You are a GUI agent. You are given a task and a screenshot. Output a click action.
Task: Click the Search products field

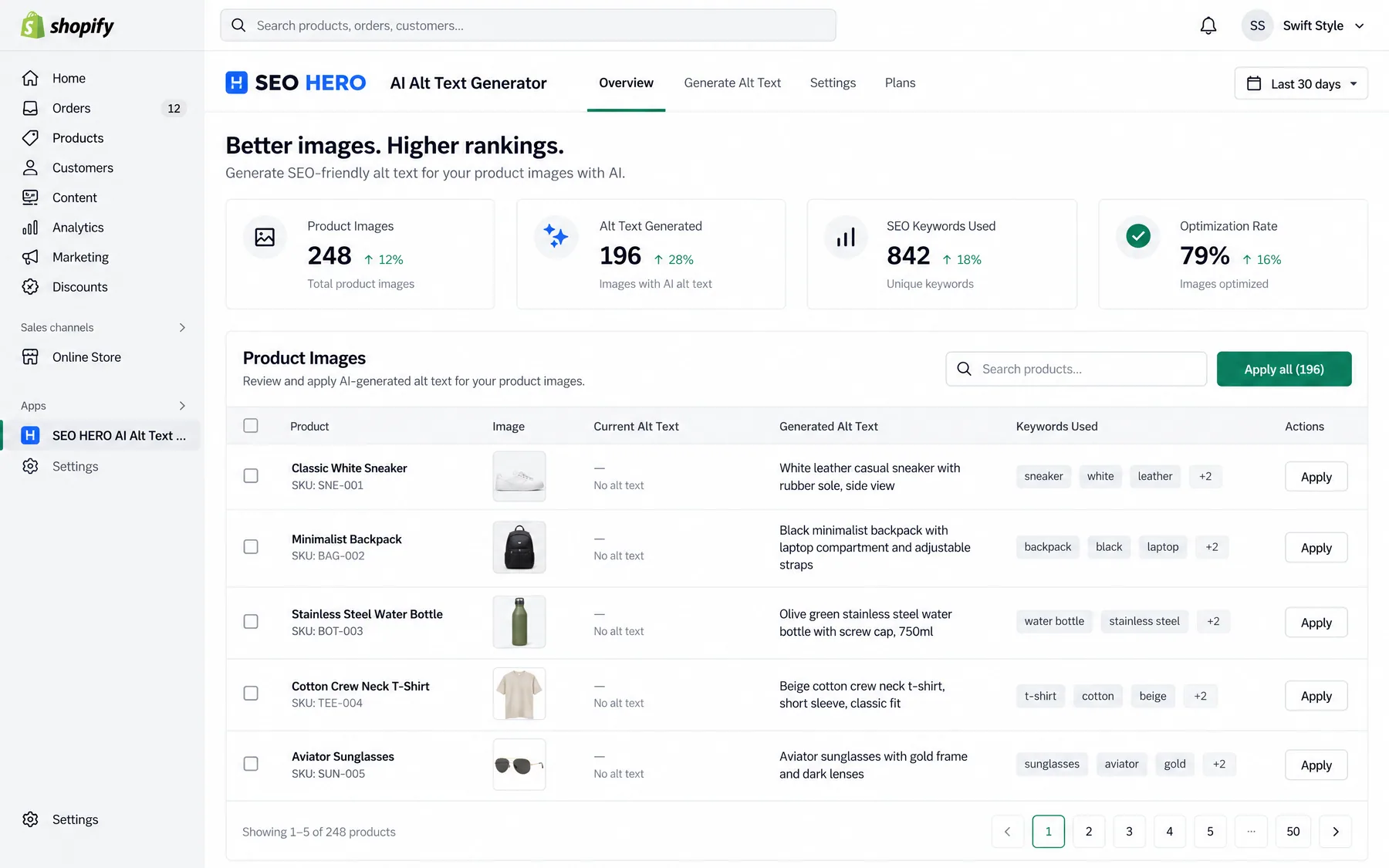[1076, 369]
